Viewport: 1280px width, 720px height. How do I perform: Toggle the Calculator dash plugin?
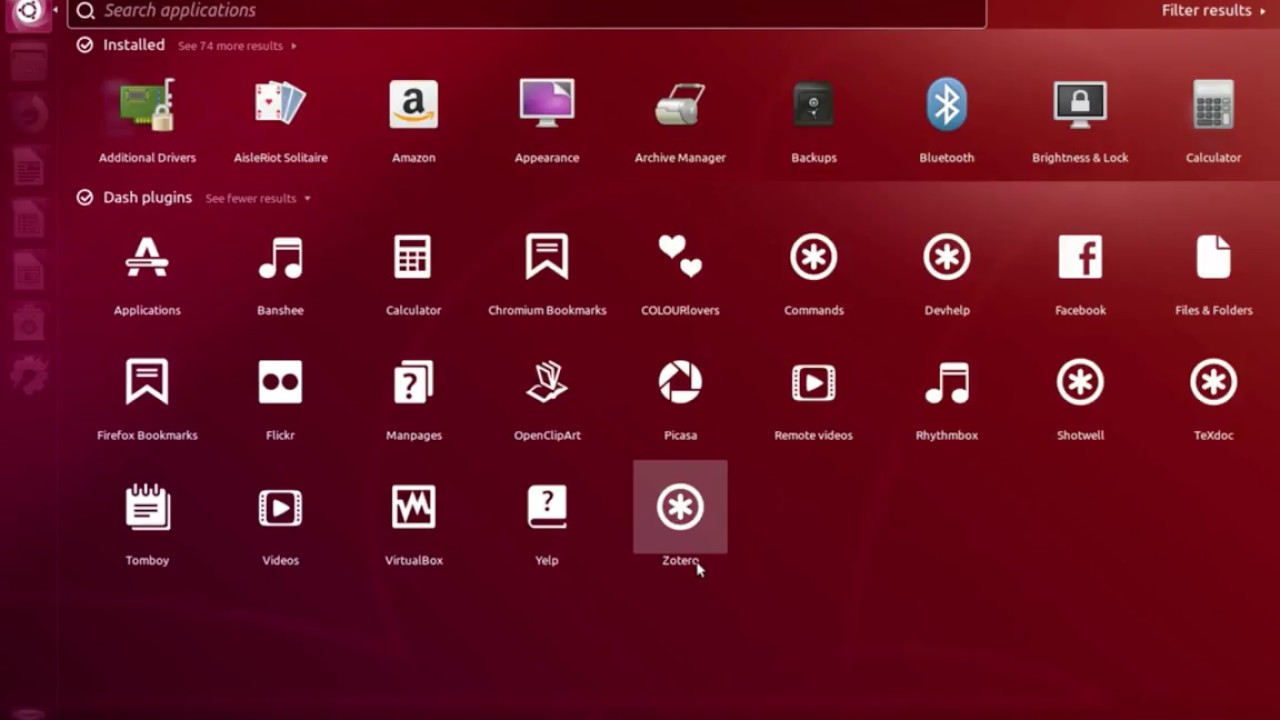tap(413, 257)
